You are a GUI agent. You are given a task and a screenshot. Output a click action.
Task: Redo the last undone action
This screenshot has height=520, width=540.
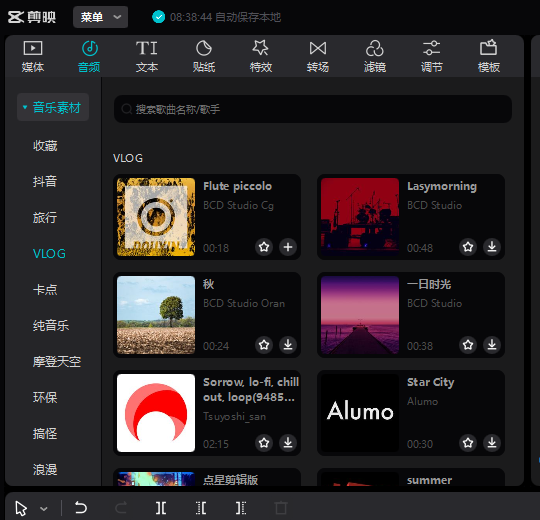(x=121, y=508)
